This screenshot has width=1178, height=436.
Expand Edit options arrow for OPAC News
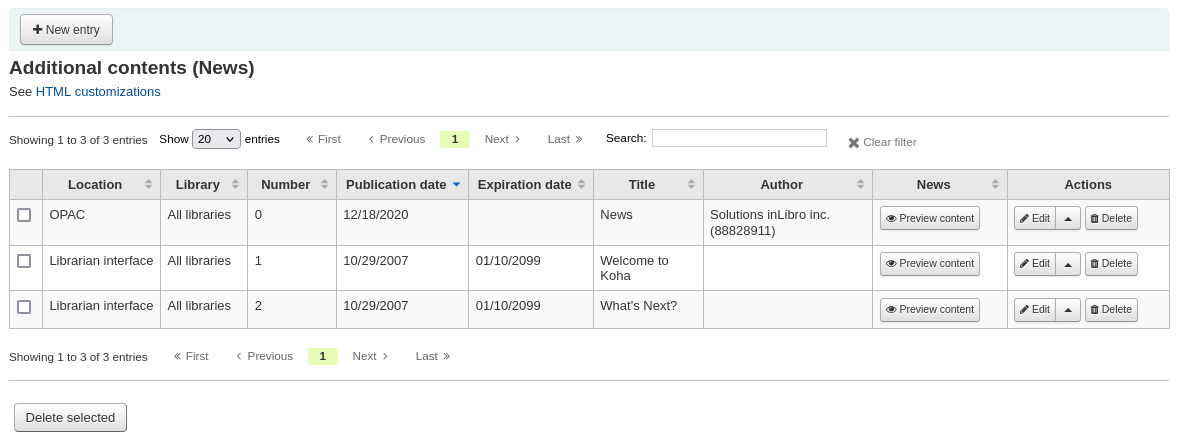click(1068, 218)
